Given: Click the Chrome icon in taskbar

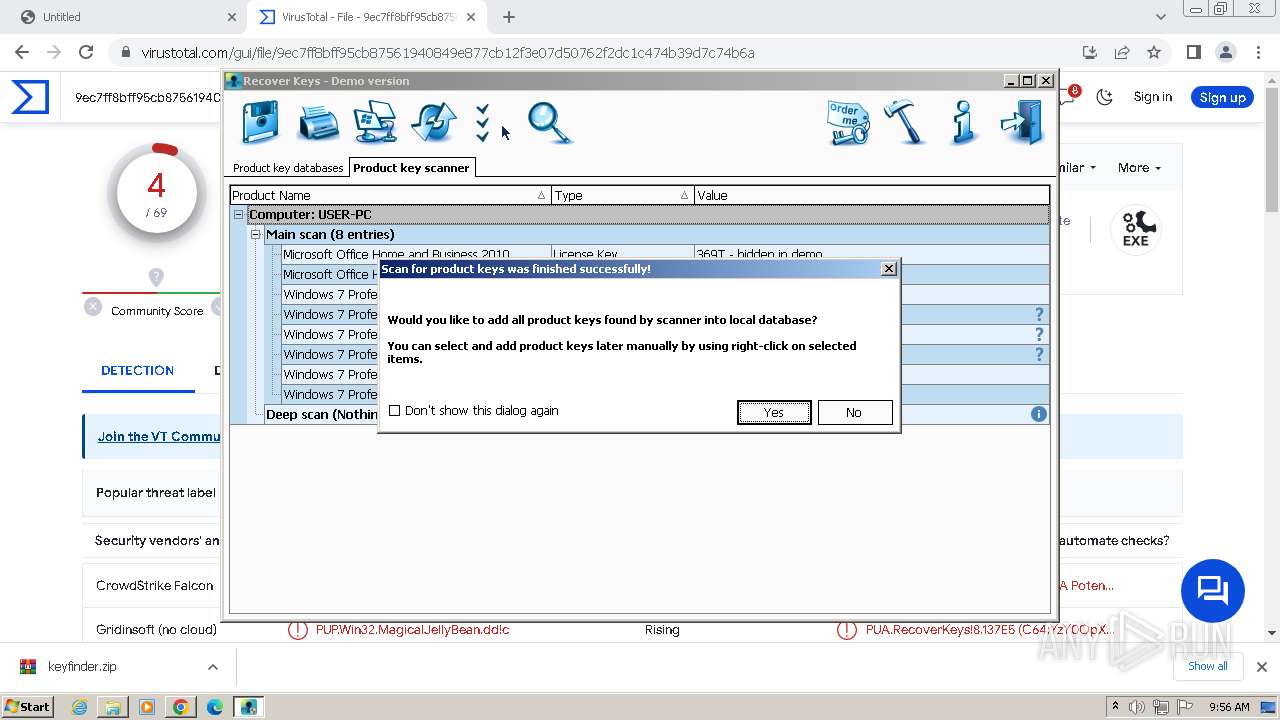Looking at the screenshot, I should (181, 707).
